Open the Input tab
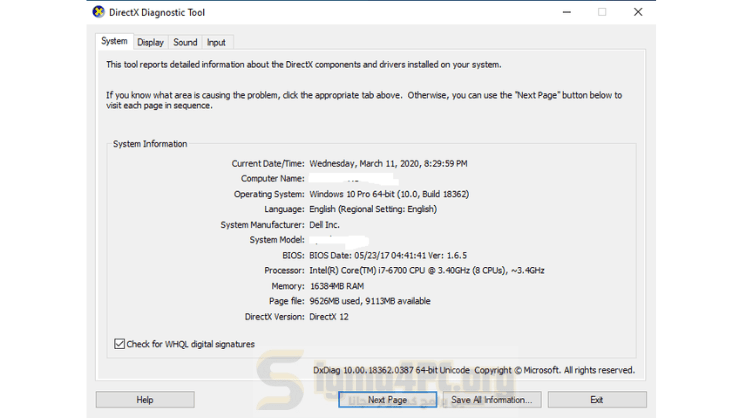Screen dimensions: 743x418 (x=216, y=42)
